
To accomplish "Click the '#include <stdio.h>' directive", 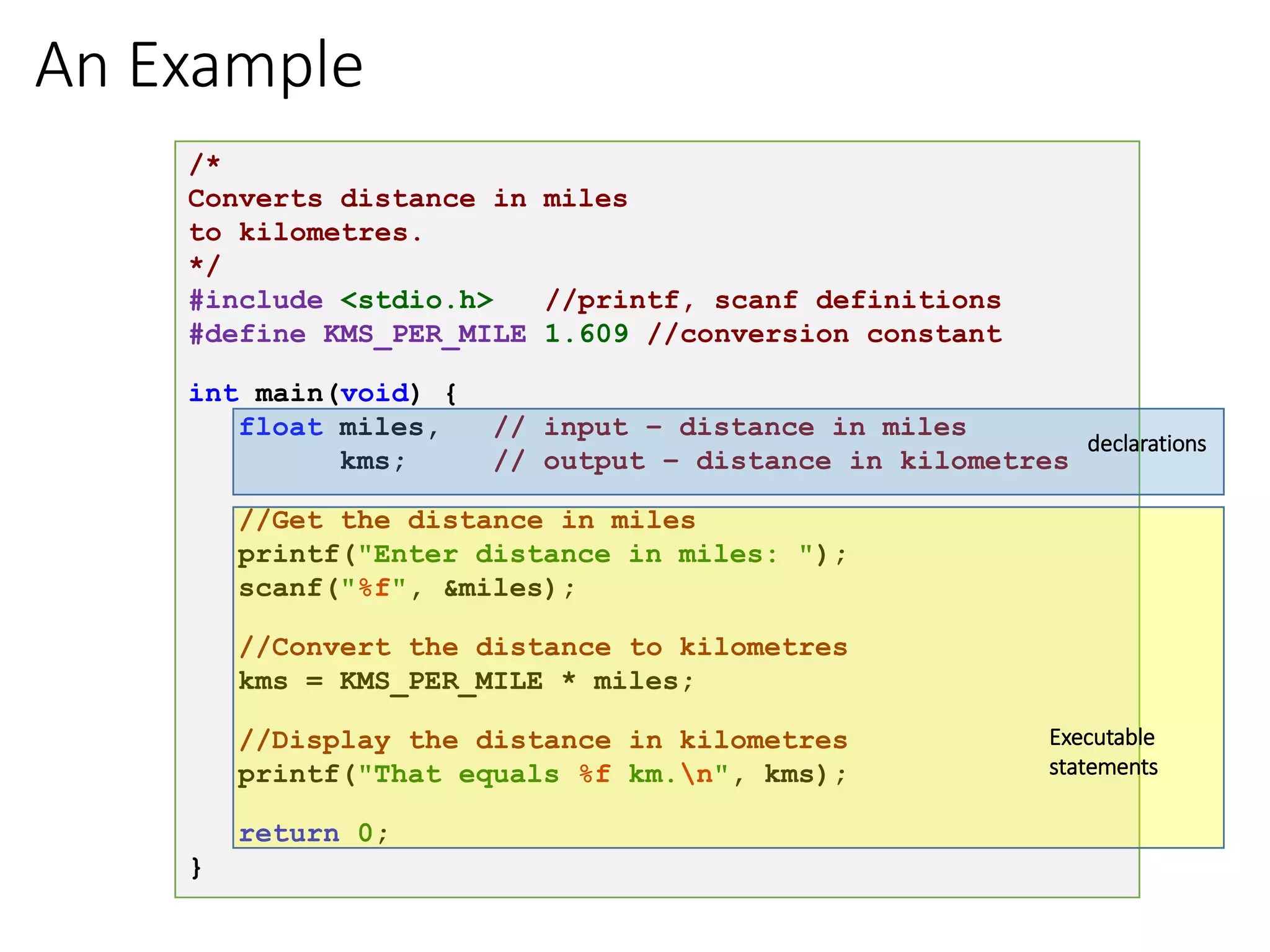I will tap(341, 301).
